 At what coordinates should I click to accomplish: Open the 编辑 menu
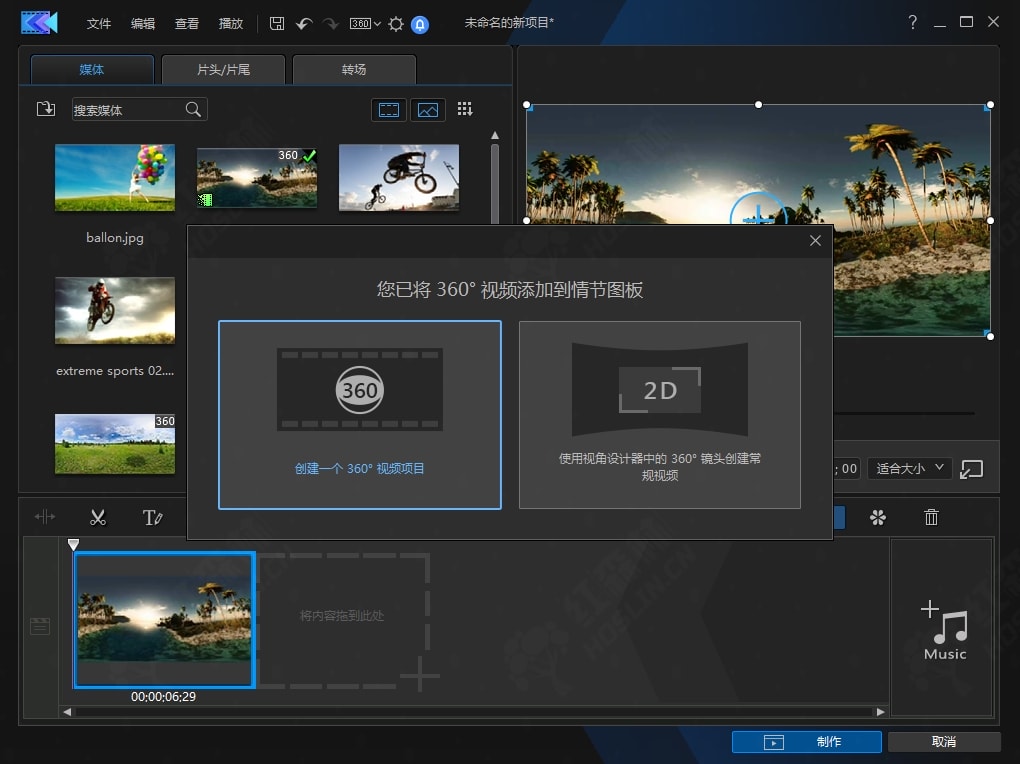(143, 24)
